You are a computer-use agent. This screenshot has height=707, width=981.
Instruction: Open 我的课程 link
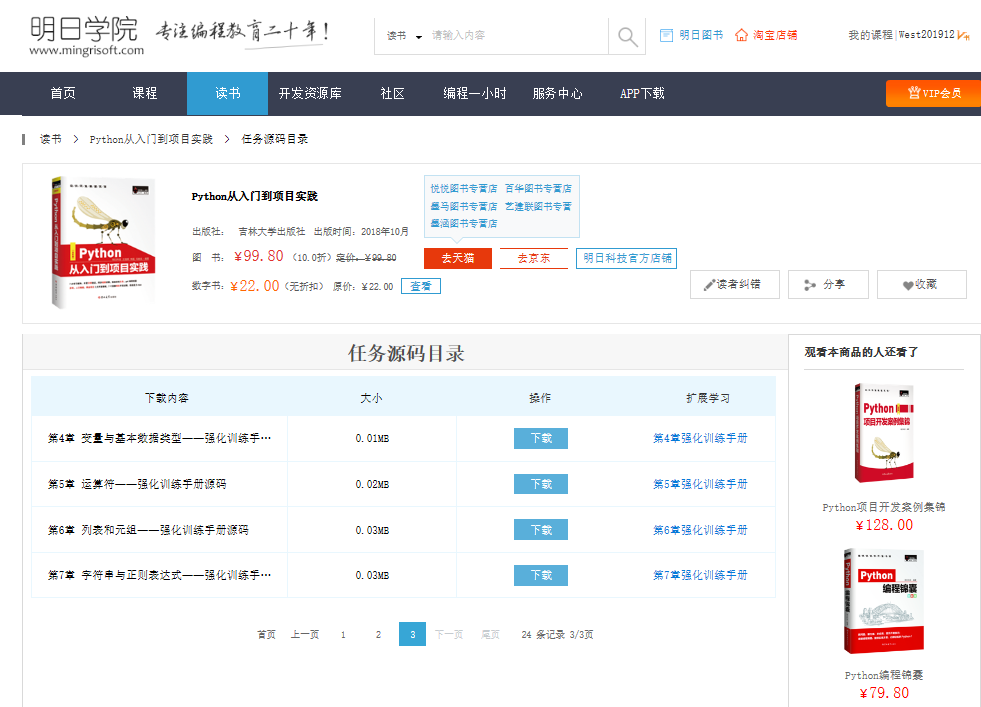point(870,35)
